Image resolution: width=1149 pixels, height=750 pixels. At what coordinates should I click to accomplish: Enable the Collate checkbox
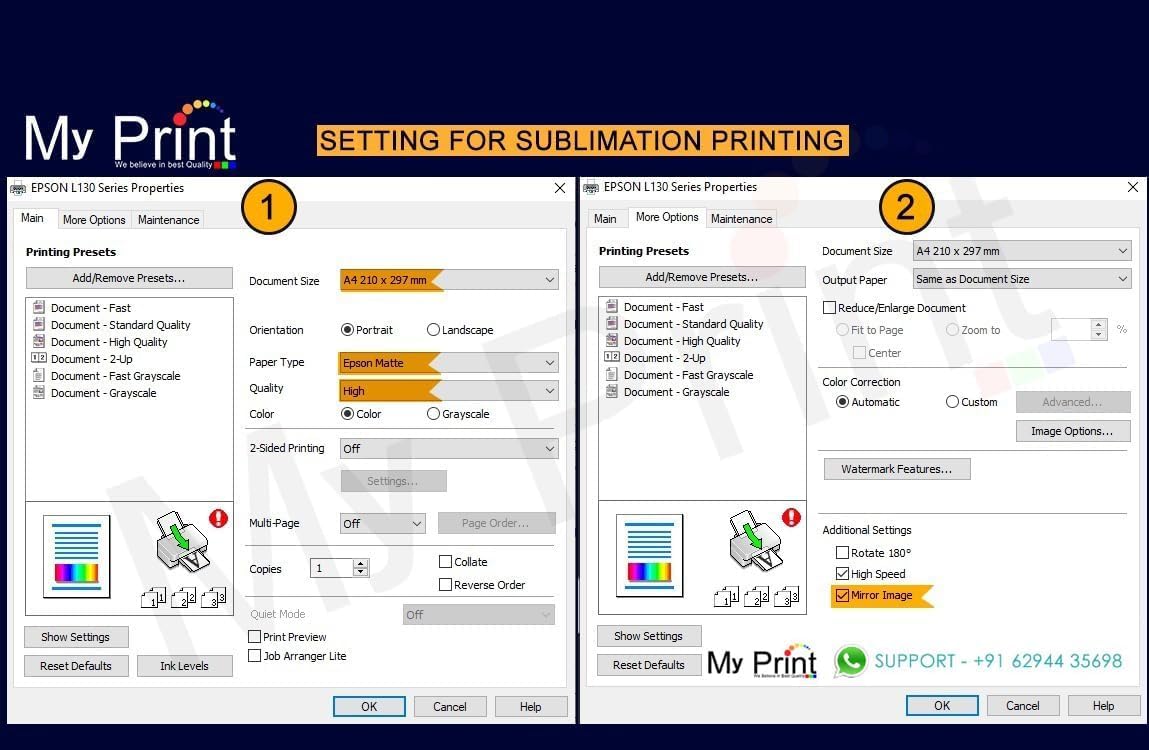tap(445, 562)
